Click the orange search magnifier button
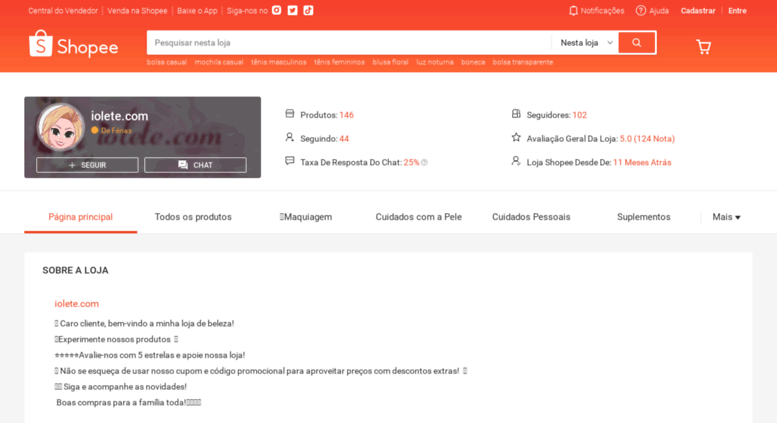 [x=637, y=43]
